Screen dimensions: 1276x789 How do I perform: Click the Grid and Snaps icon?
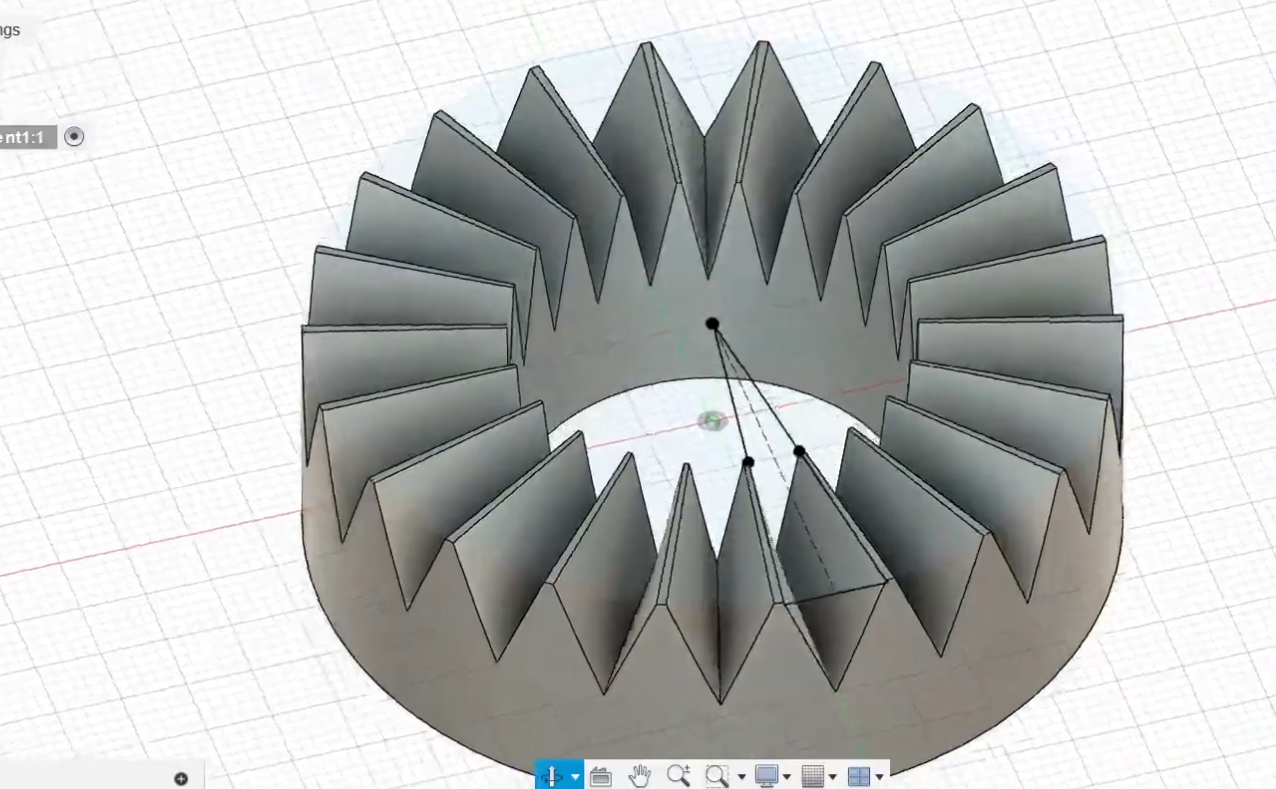click(813, 776)
